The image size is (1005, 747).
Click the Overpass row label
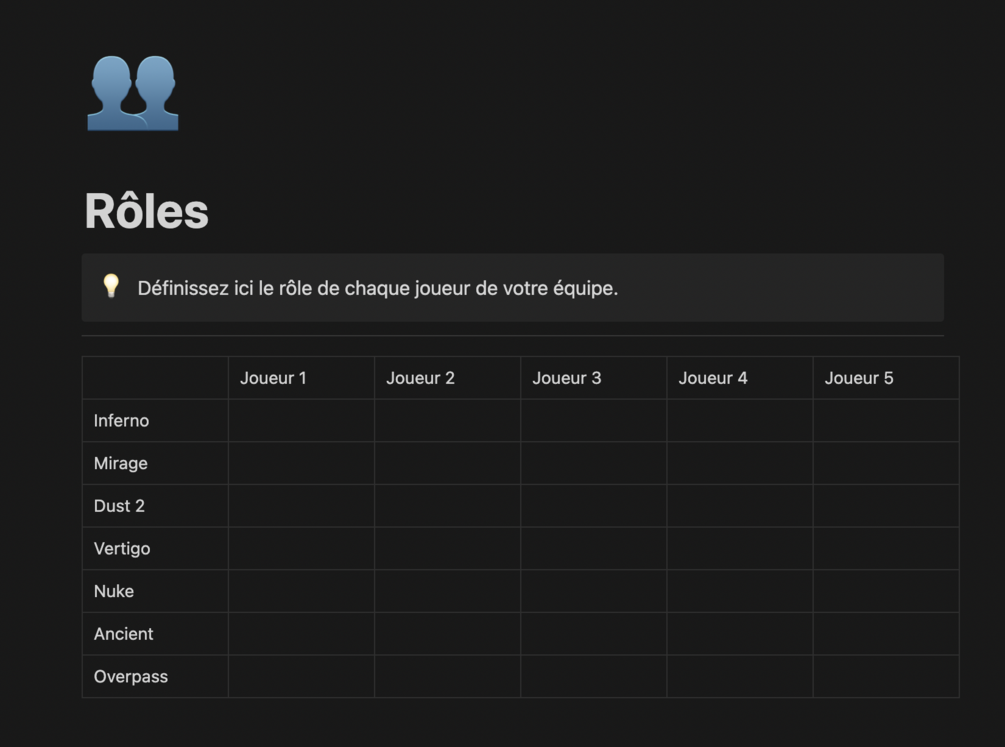130,677
